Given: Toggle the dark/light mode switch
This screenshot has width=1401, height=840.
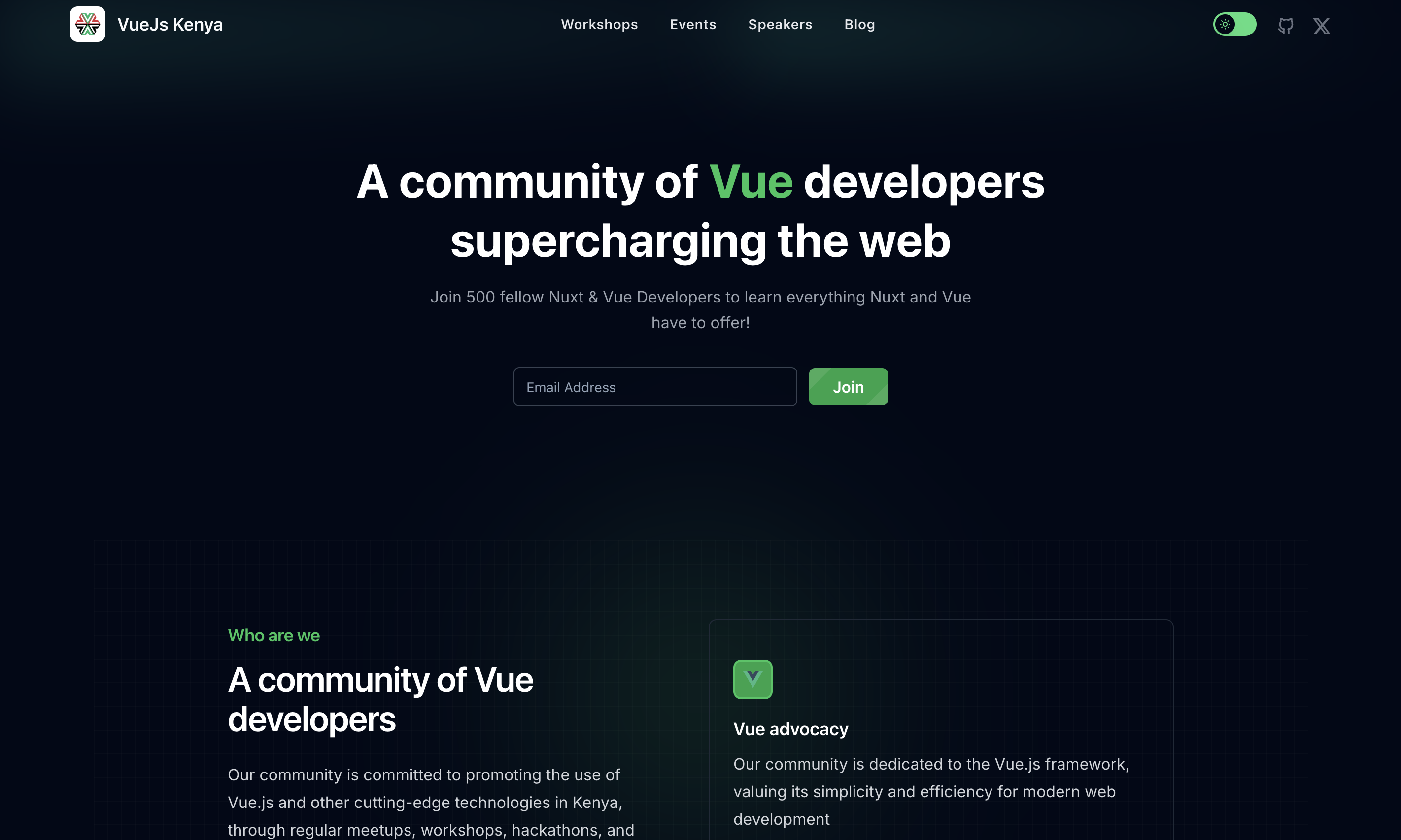Looking at the screenshot, I should [x=1234, y=24].
